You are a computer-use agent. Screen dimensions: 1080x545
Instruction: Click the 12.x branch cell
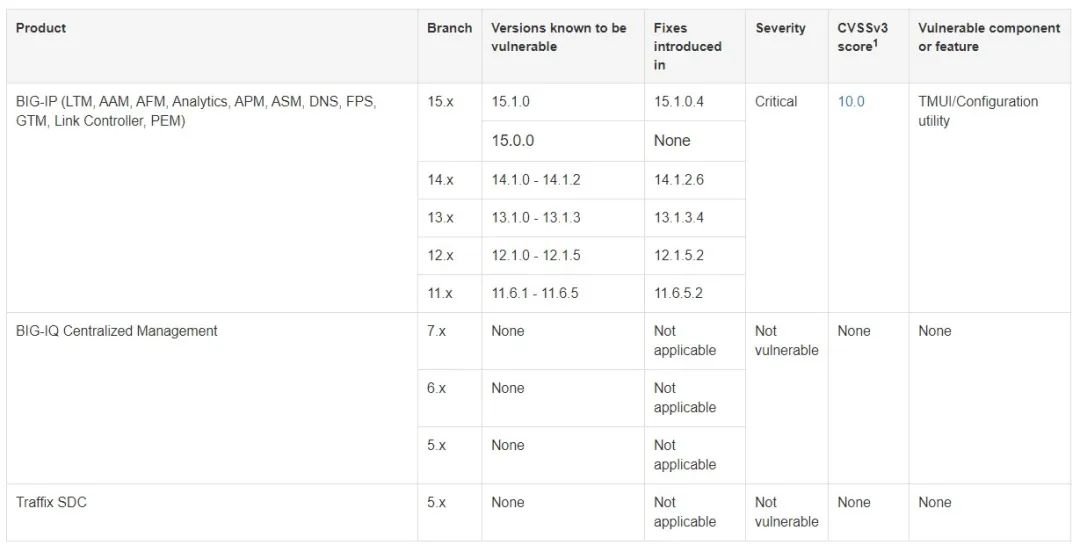coord(440,256)
